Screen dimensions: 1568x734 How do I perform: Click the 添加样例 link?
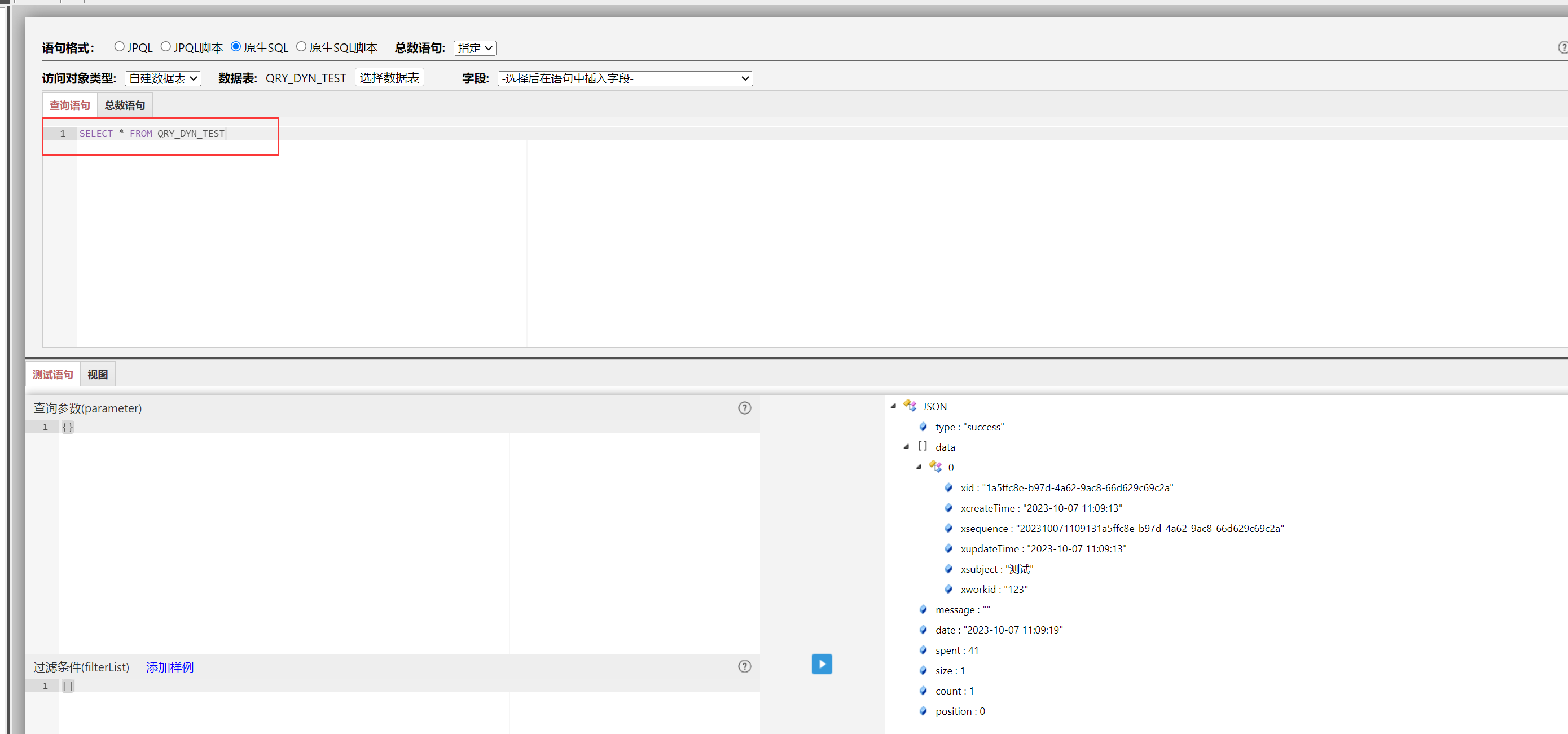pyautogui.click(x=169, y=667)
